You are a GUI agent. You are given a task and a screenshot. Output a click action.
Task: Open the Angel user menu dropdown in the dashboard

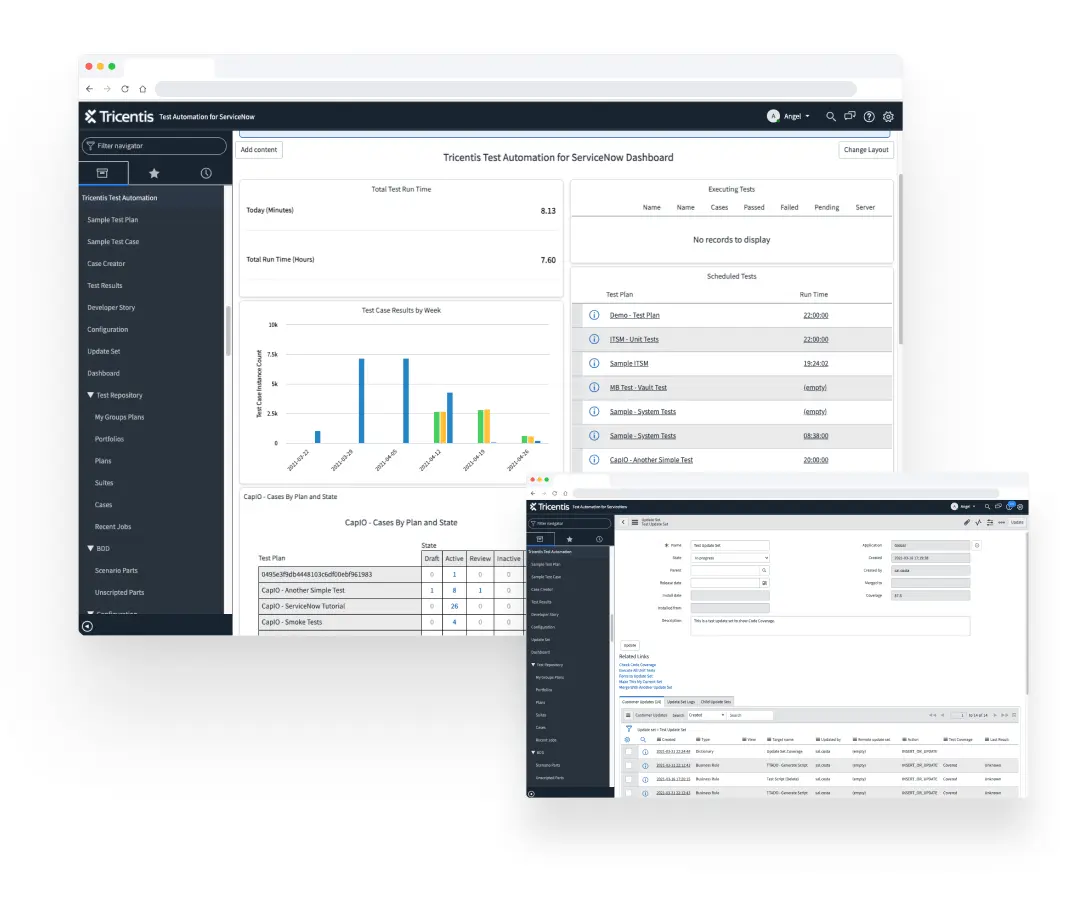(x=789, y=116)
